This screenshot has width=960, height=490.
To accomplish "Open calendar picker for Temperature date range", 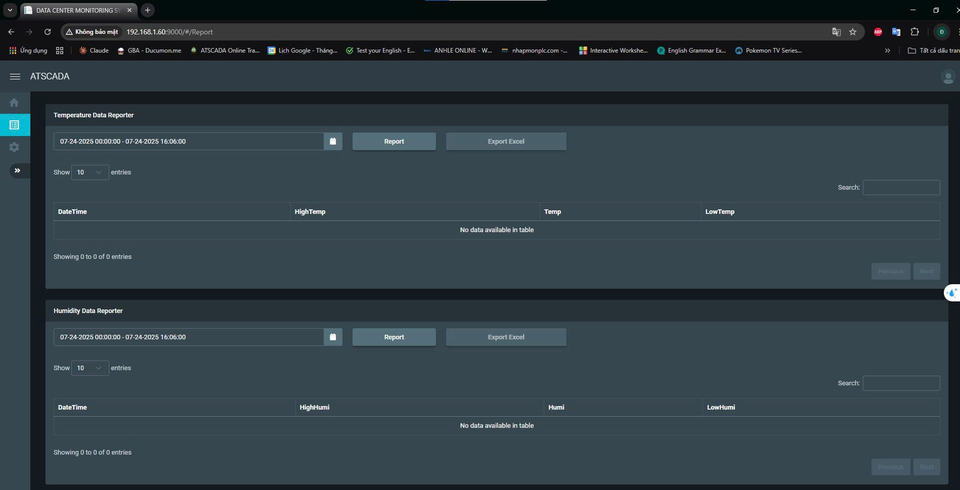I will coord(333,141).
